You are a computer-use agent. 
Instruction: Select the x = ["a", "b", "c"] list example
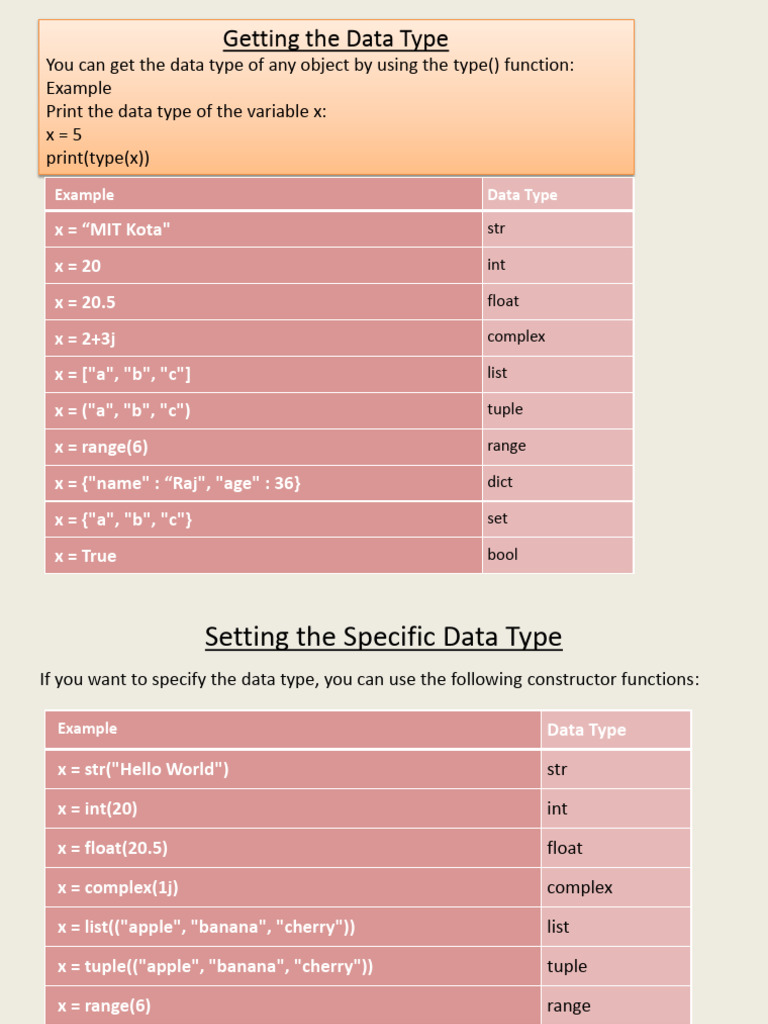point(264,374)
